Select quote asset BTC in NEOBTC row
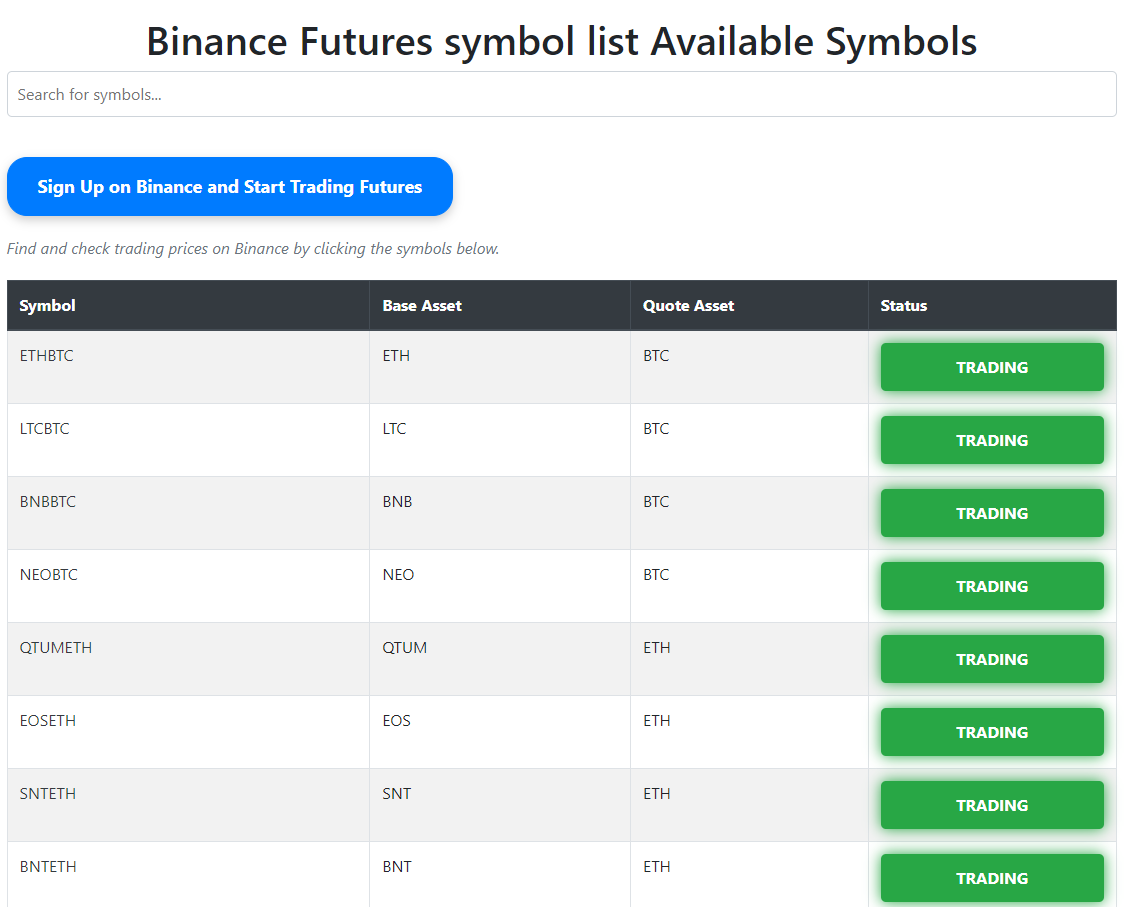The width and height of the screenshot is (1127, 907). 656,575
